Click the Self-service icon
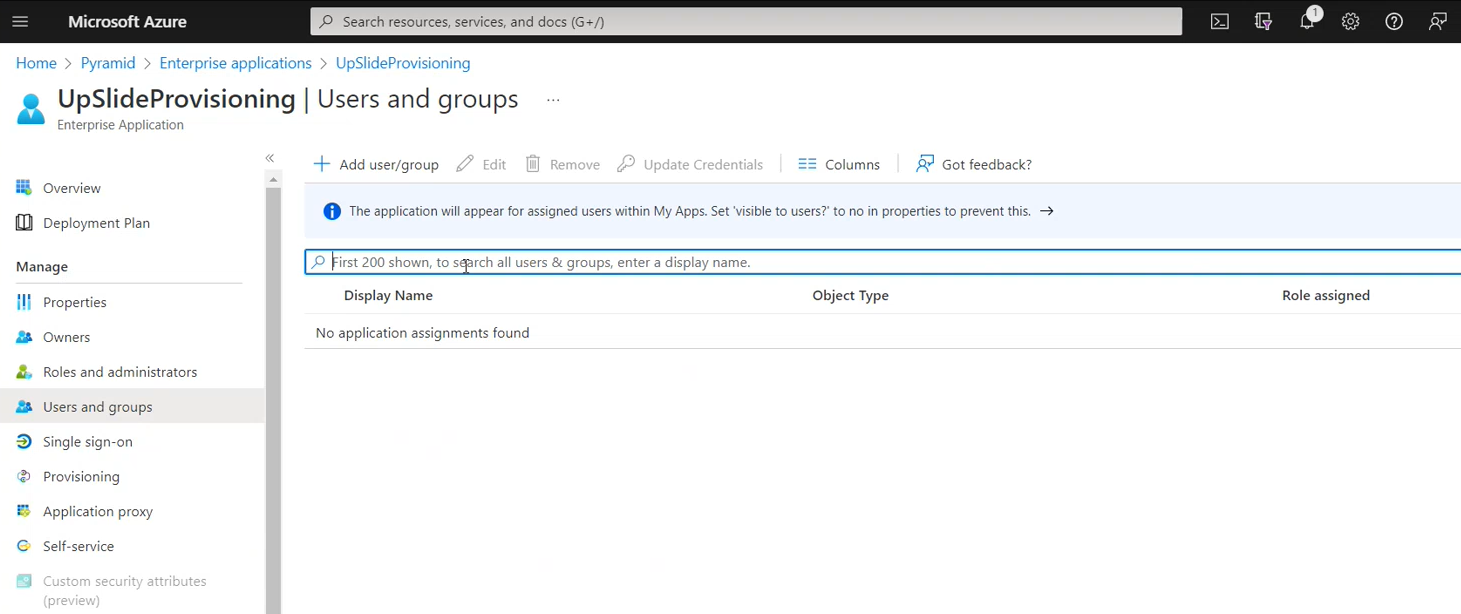The image size is (1461, 614). pos(24,546)
